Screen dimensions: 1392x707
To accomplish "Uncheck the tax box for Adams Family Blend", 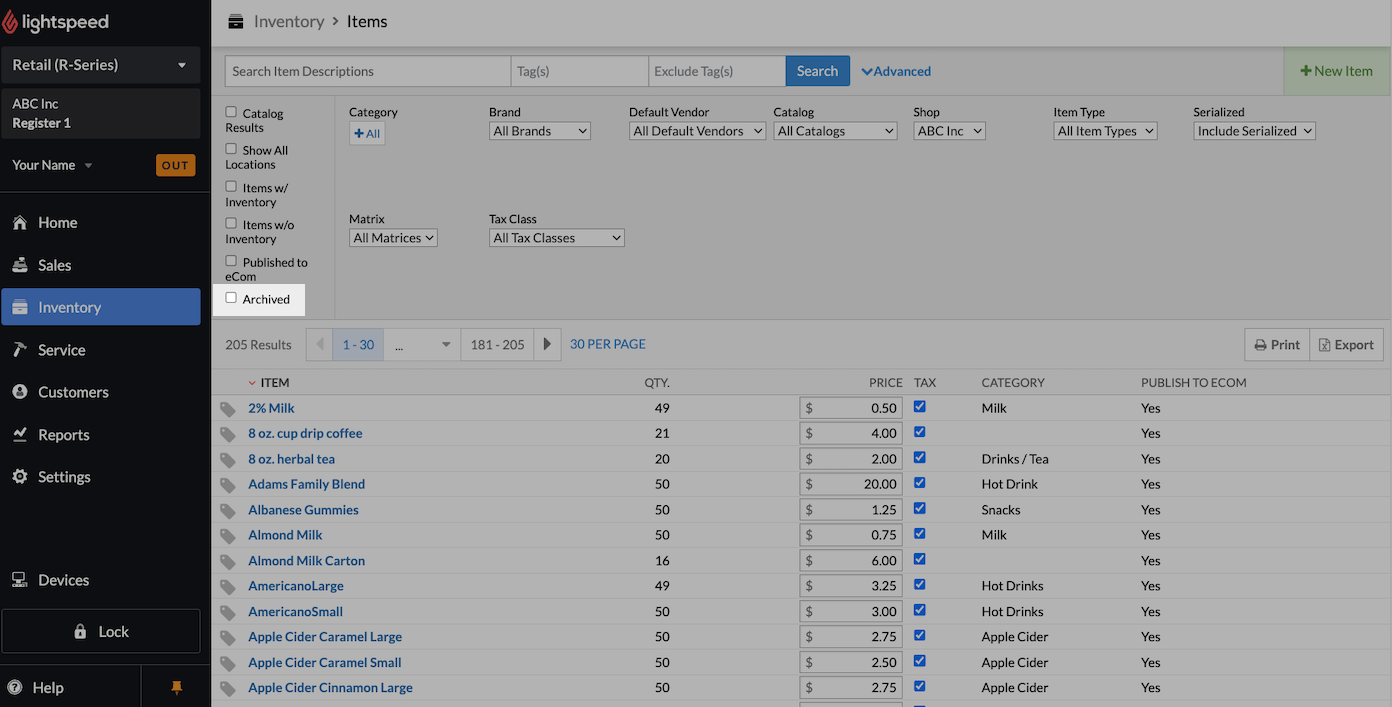I will point(920,483).
